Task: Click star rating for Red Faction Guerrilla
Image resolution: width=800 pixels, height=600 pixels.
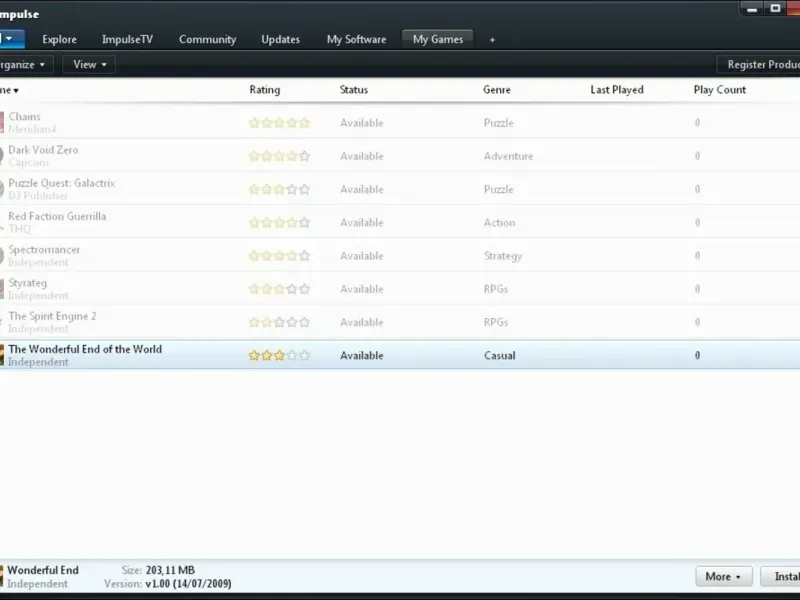Action: (x=279, y=222)
